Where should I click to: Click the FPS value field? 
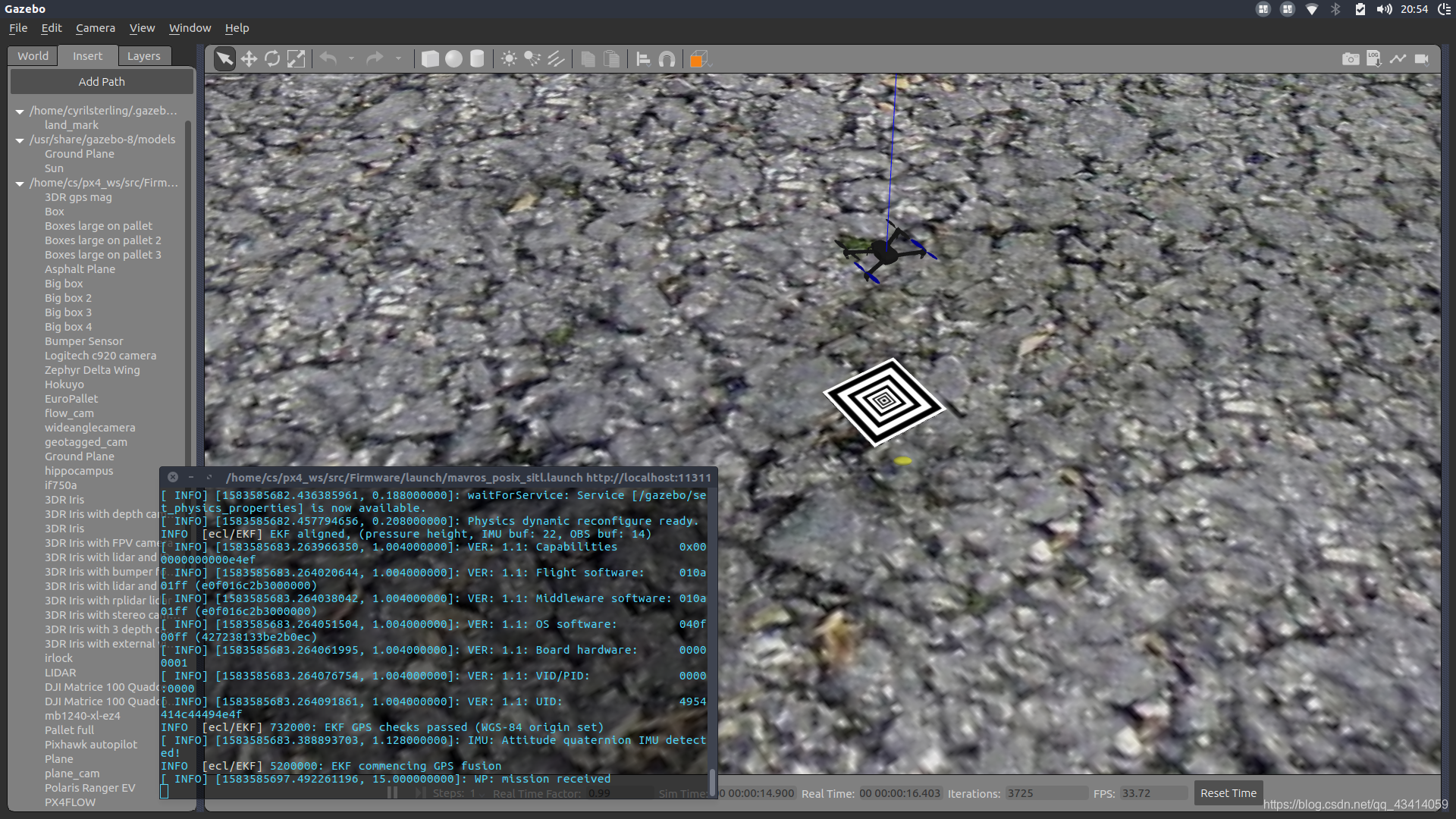pos(1153,793)
